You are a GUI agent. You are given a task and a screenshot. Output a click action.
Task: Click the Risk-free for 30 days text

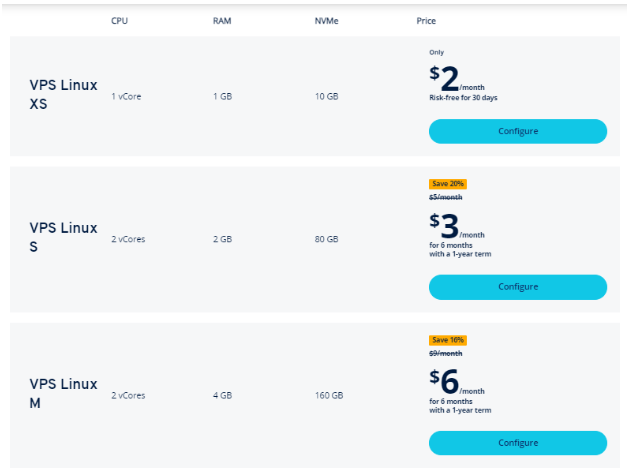[463, 97]
